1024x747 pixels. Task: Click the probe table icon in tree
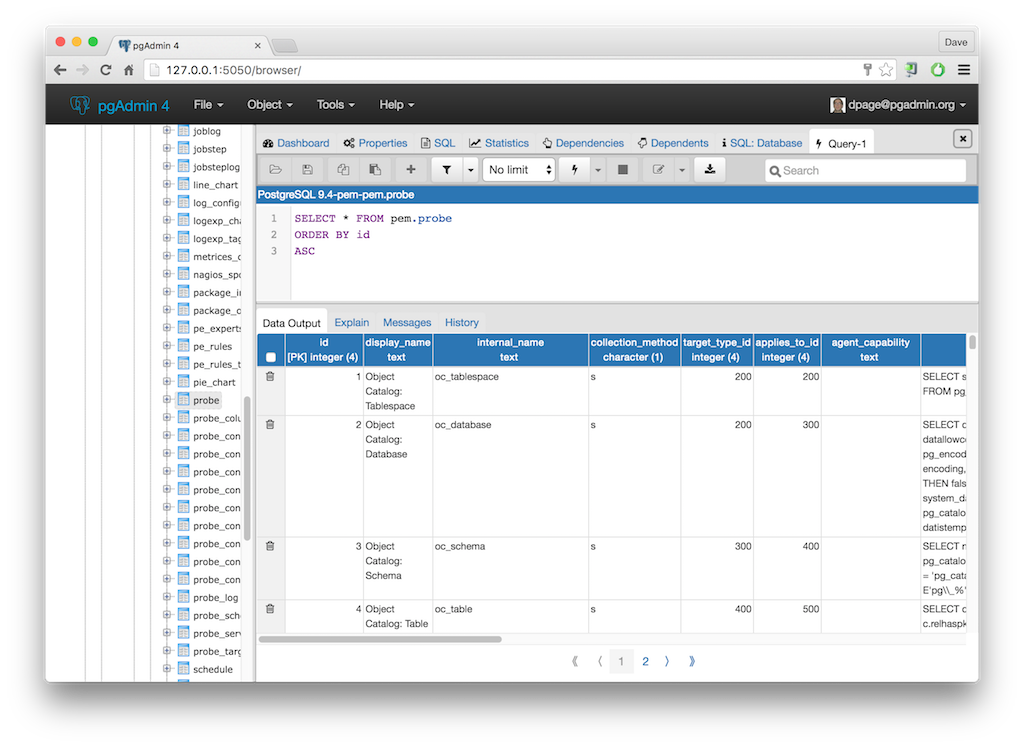(x=184, y=400)
